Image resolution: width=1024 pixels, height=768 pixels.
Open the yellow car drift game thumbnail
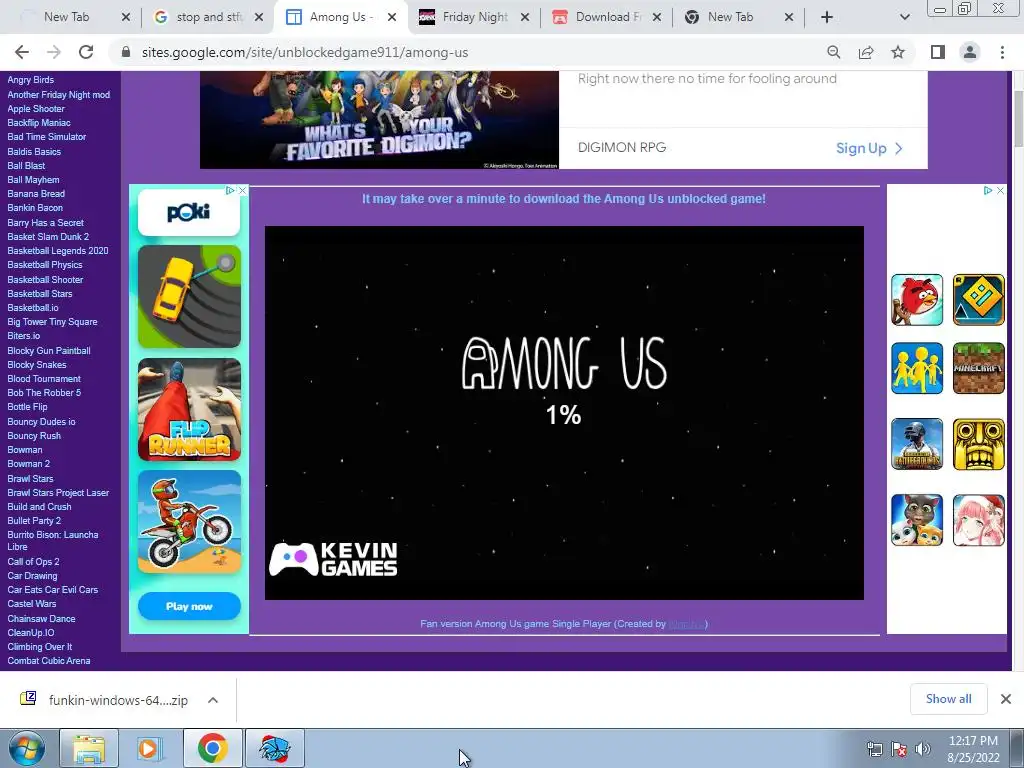189,296
